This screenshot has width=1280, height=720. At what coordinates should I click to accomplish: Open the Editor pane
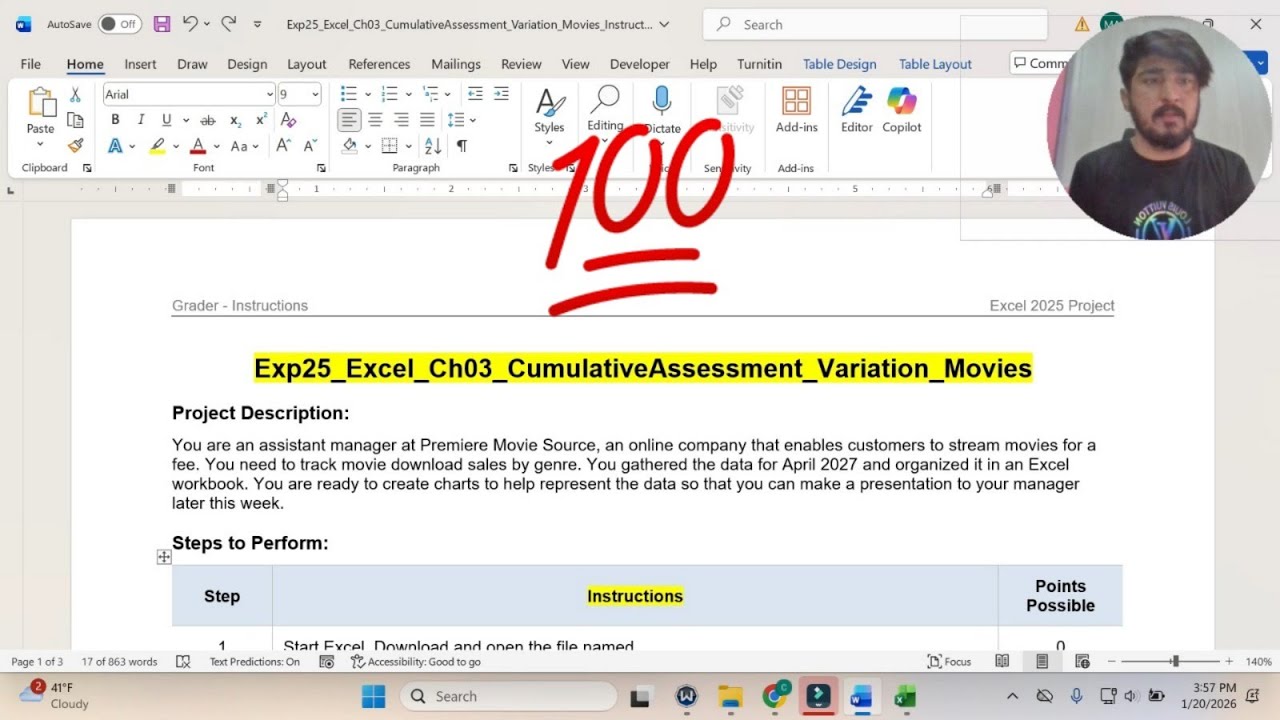pos(857,110)
